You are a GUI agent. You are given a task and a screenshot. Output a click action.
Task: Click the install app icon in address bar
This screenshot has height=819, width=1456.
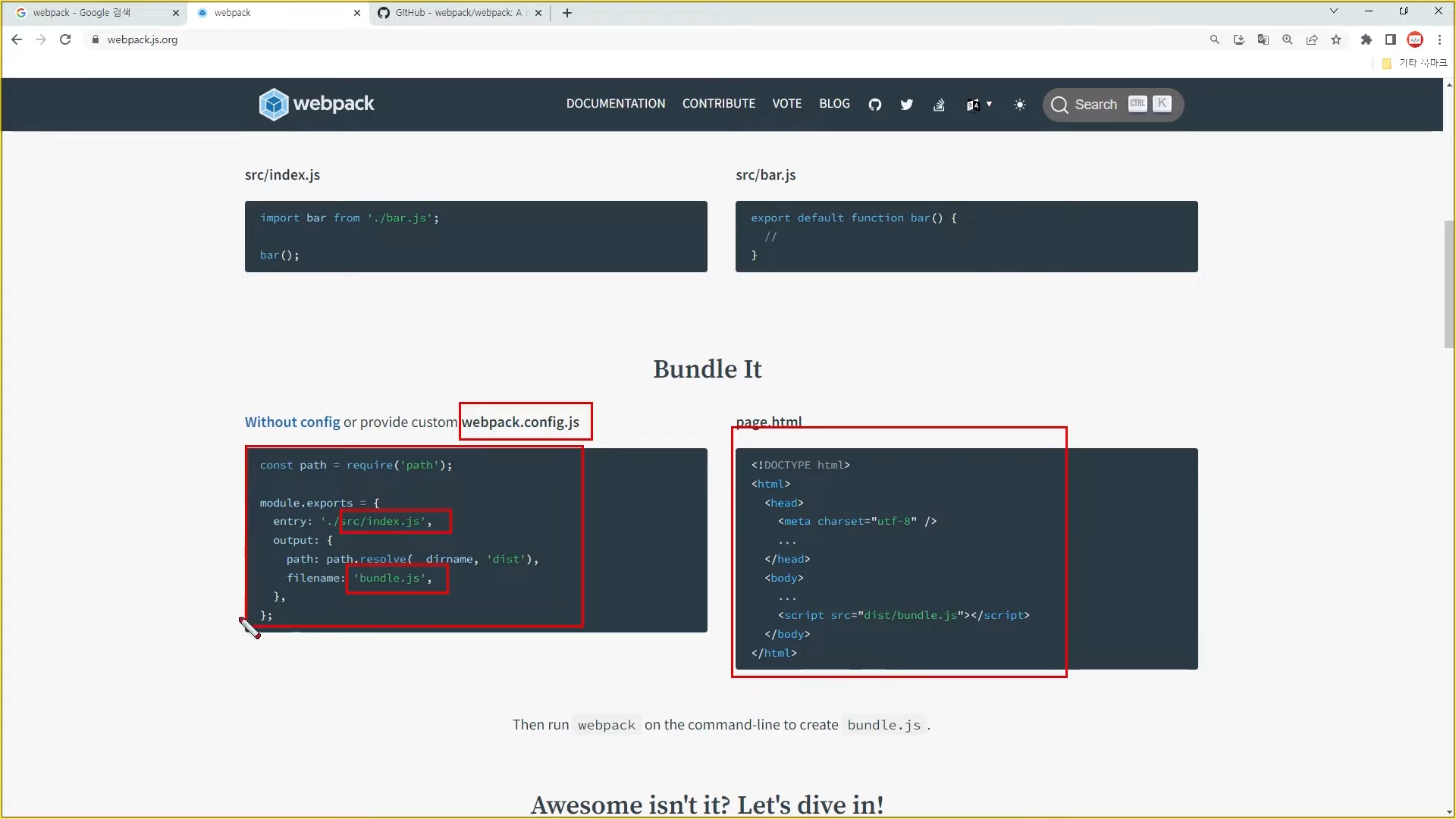coord(1239,39)
